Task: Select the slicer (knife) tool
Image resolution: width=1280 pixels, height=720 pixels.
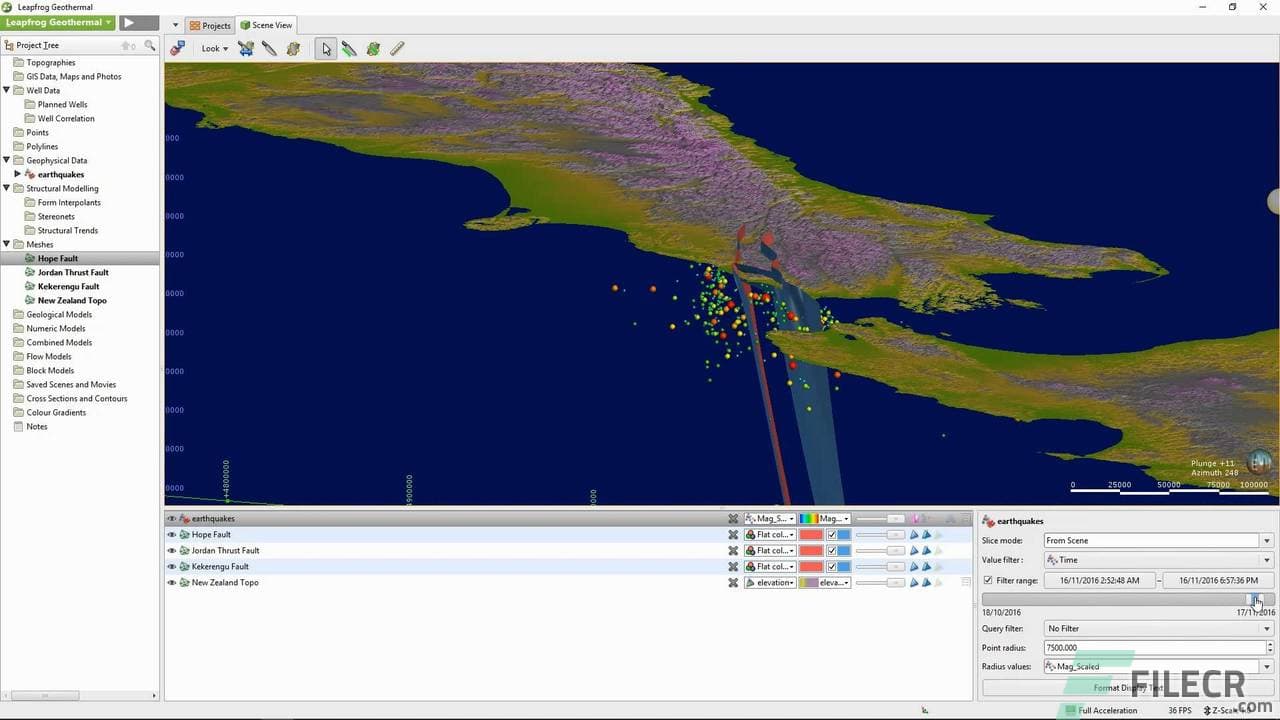Action: click(x=349, y=48)
